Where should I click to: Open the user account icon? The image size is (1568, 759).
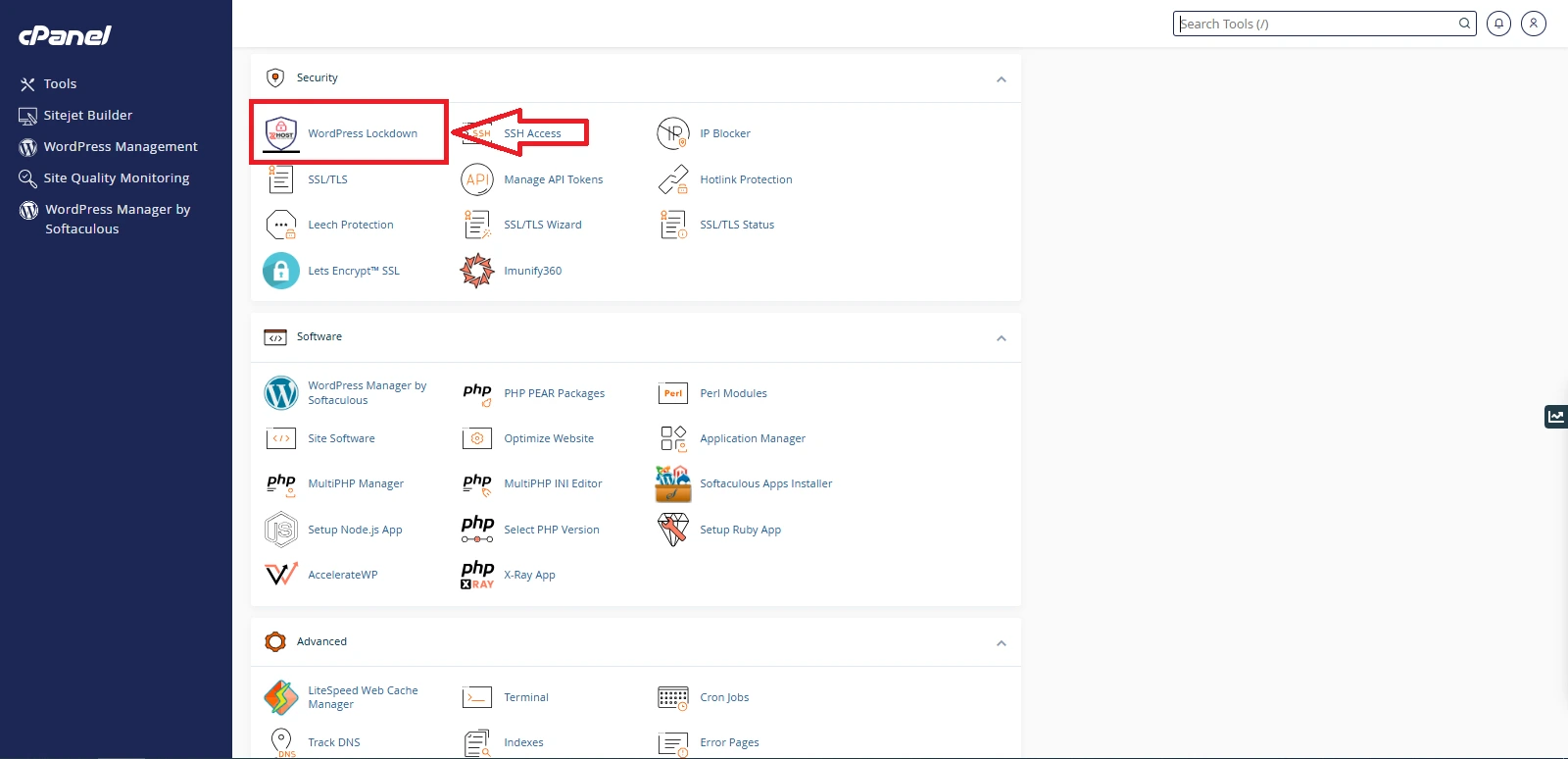pyautogui.click(x=1534, y=24)
